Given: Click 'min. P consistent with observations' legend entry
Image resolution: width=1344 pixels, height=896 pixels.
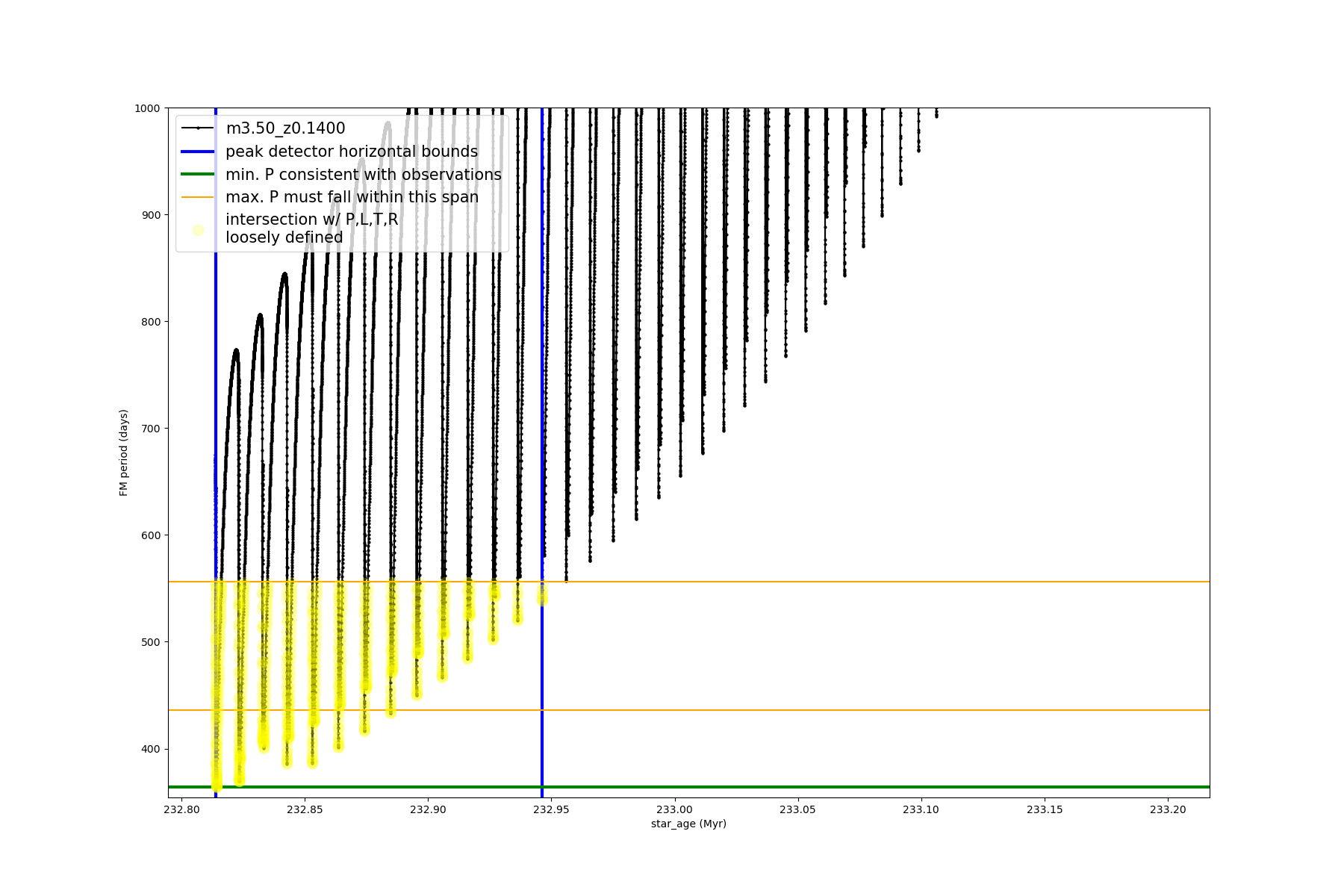Looking at the screenshot, I should pos(364,175).
